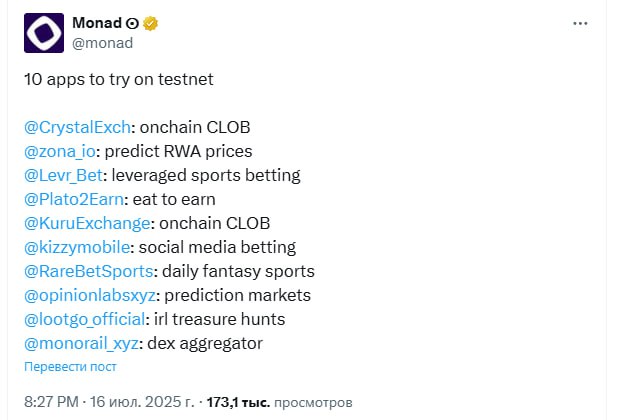620x420 pixels.
Task: Click the circle affiliation icon beside Monad
Action: pyautogui.click(x=132, y=24)
